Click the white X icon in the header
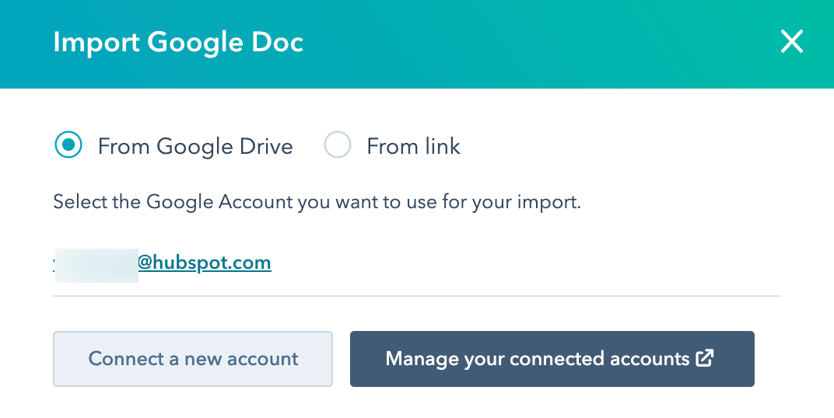This screenshot has width=834, height=418. coord(791,42)
